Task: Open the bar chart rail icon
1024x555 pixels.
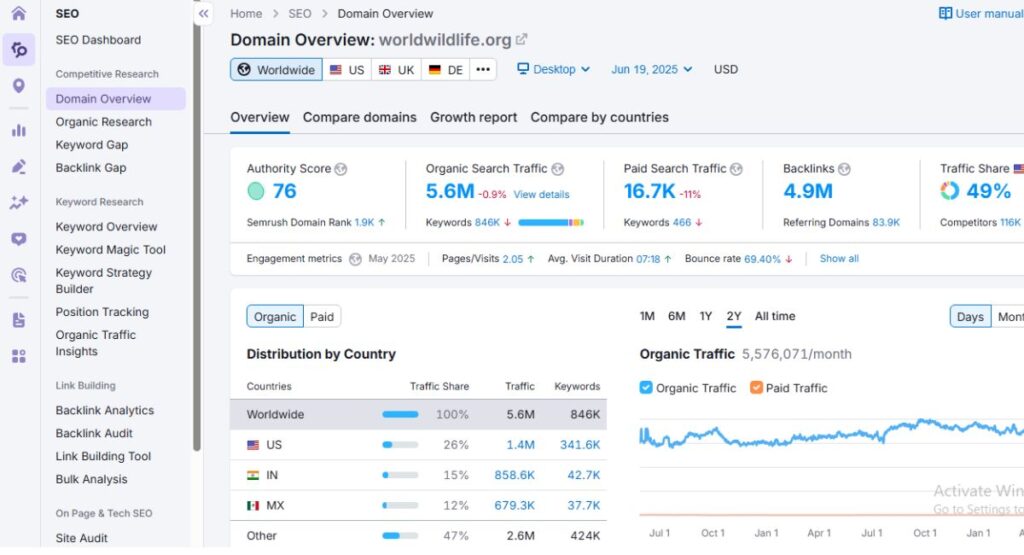Action: point(19,130)
